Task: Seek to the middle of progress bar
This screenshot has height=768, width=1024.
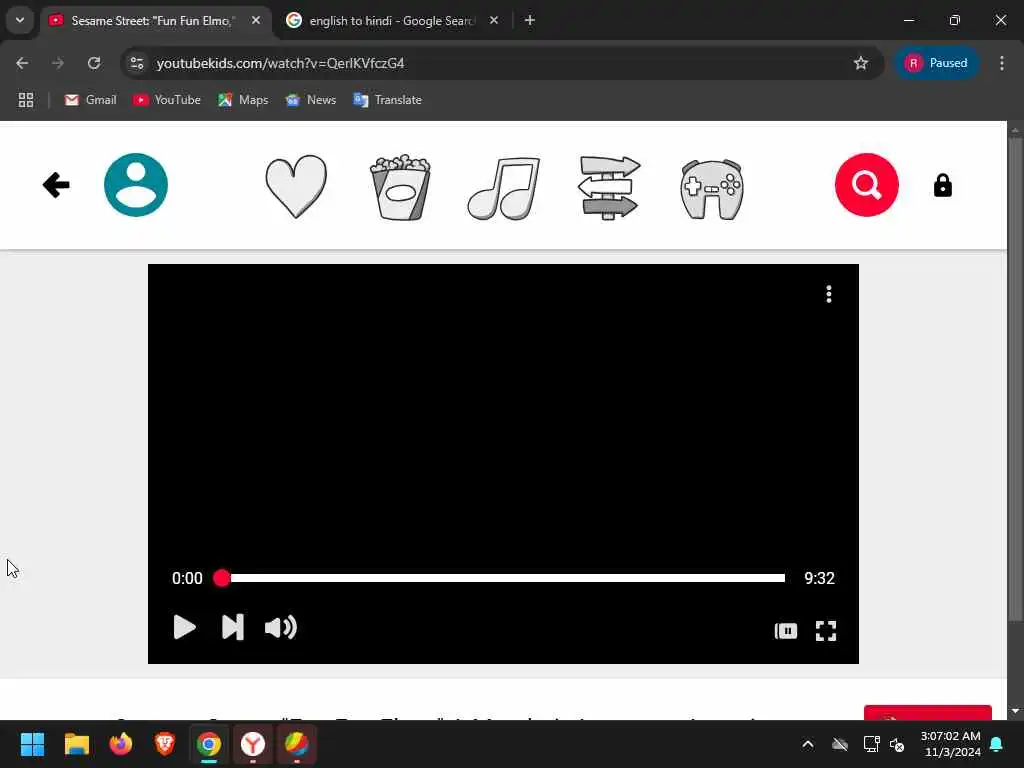Action: coord(503,578)
